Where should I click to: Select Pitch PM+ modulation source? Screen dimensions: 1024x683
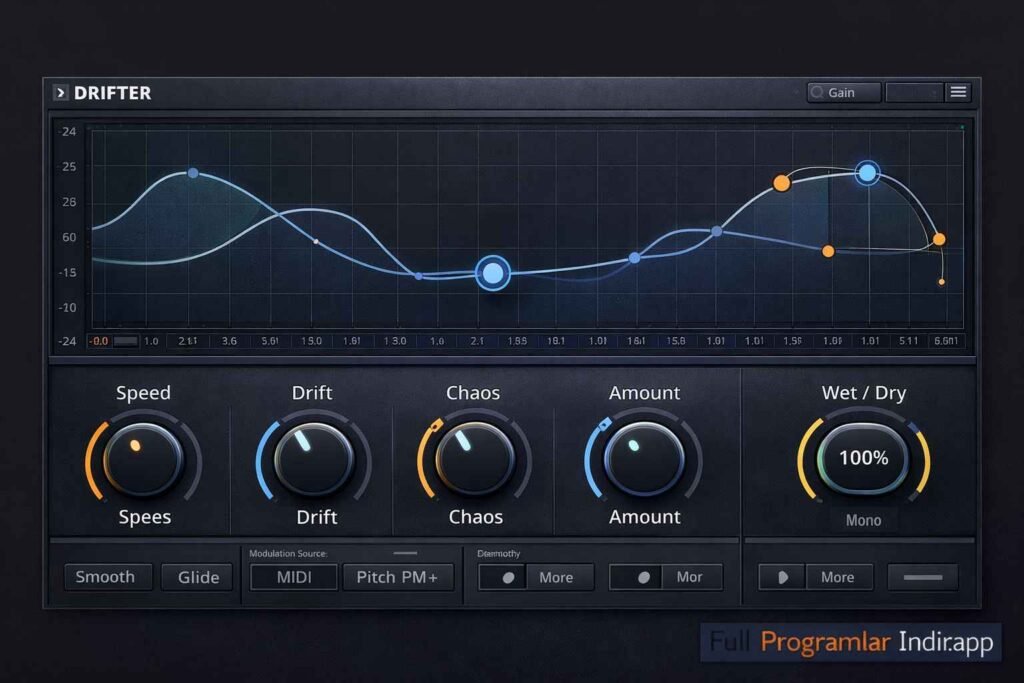398,577
